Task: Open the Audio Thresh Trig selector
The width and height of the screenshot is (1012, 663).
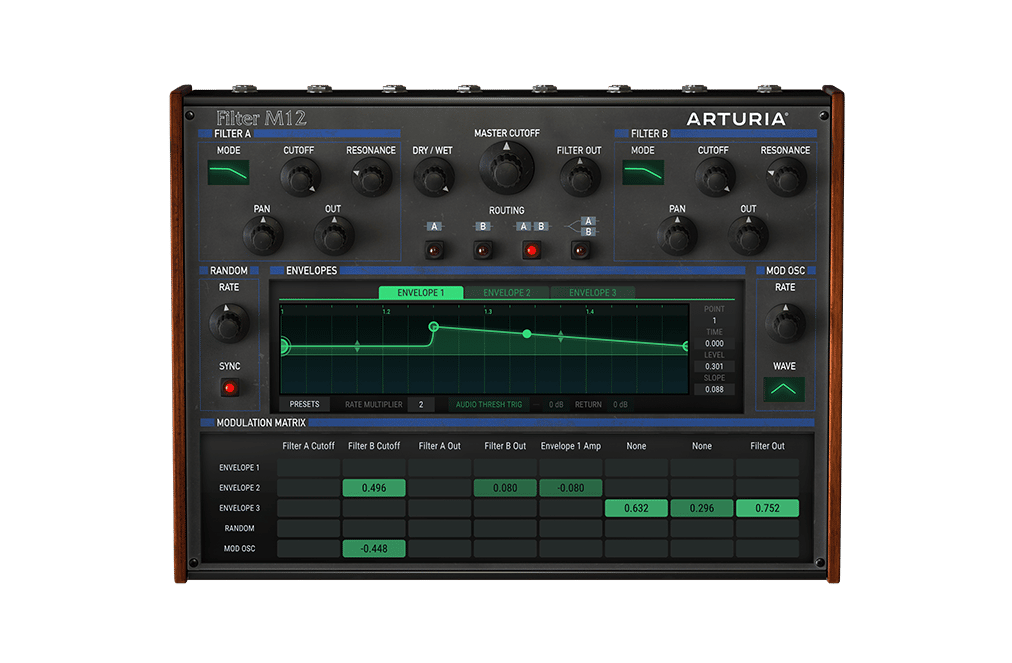Action: pos(488,404)
